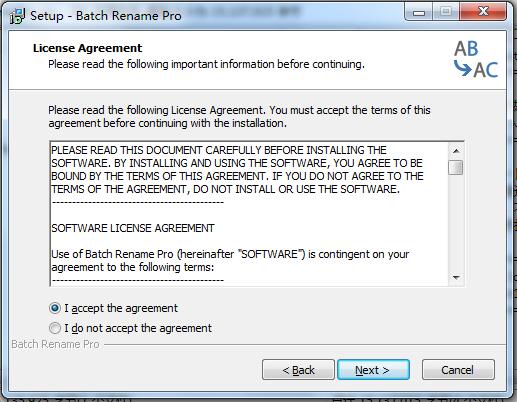Click inside the license agreement text box

click(x=249, y=214)
